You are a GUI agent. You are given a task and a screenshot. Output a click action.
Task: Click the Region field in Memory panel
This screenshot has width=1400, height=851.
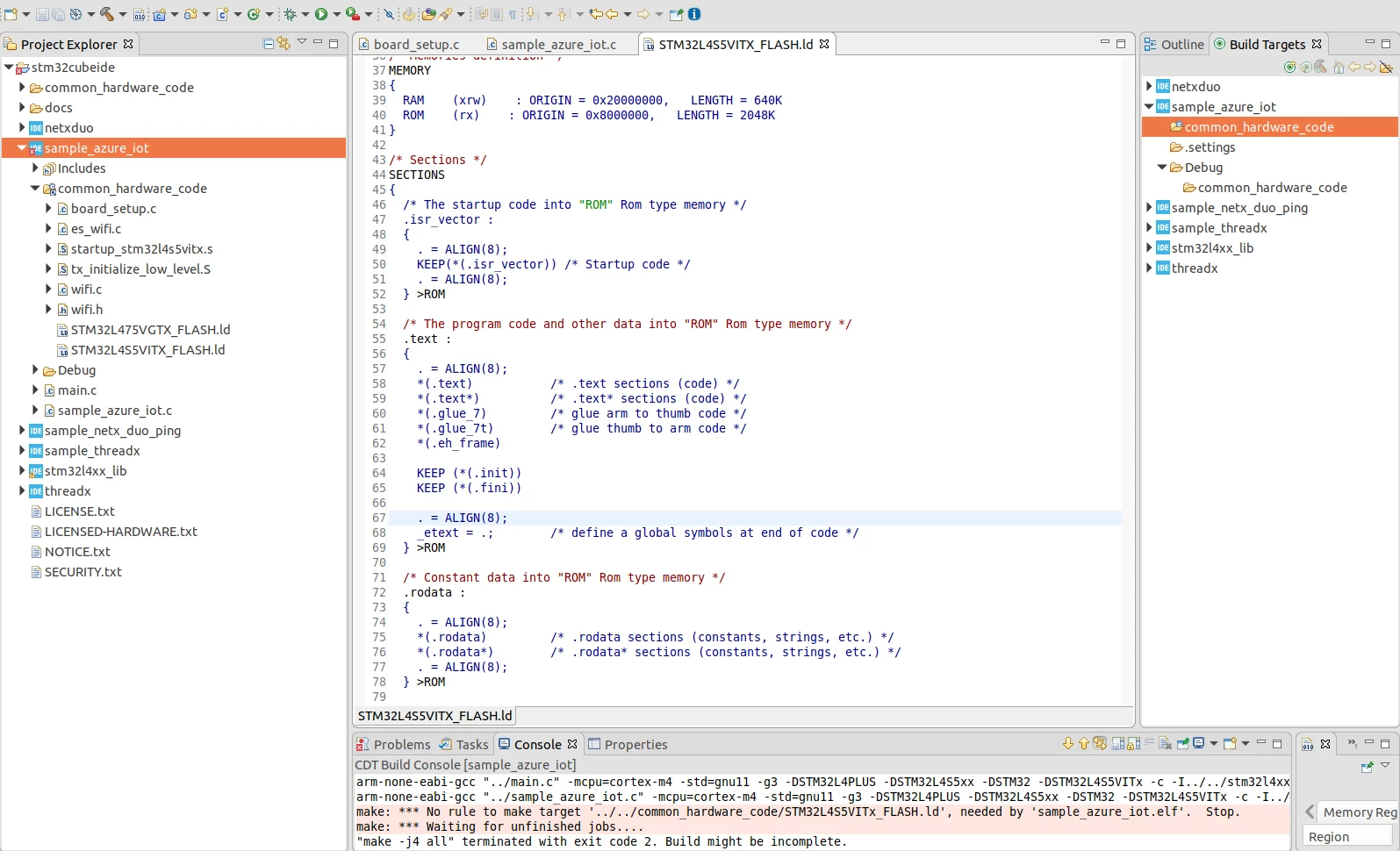pos(1348,837)
